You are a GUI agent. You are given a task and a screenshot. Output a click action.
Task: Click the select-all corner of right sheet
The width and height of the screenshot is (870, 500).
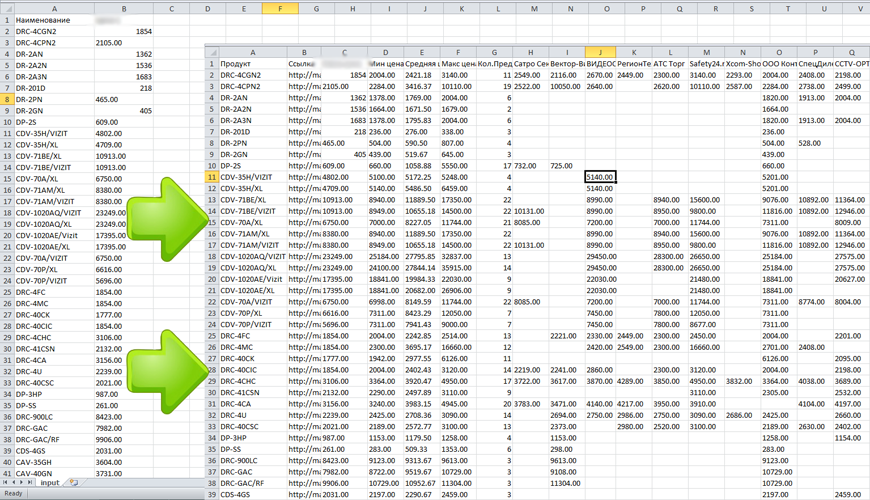coord(211,52)
